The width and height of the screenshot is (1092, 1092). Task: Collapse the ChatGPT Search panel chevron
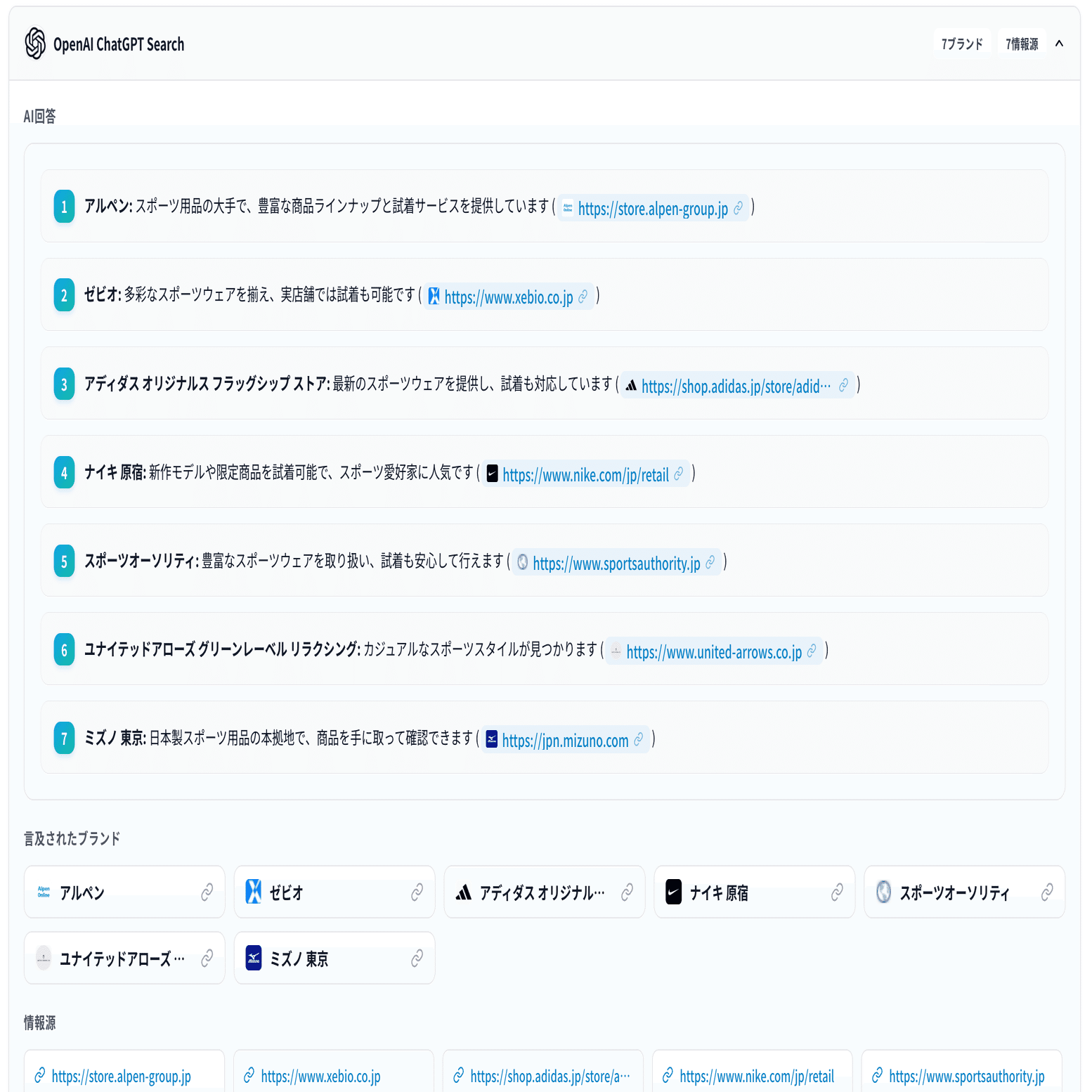(1059, 44)
